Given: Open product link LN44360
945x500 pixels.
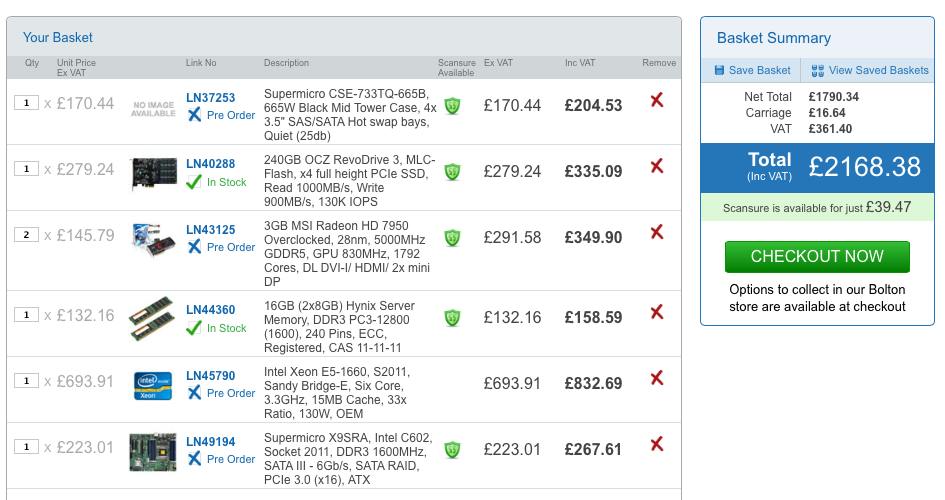Looking at the screenshot, I should click(x=210, y=310).
